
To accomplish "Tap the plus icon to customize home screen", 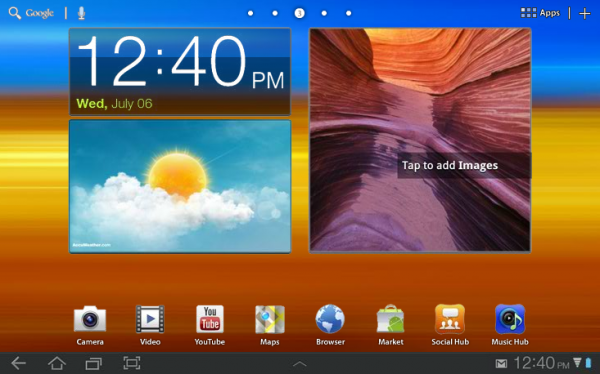I will (x=585, y=14).
